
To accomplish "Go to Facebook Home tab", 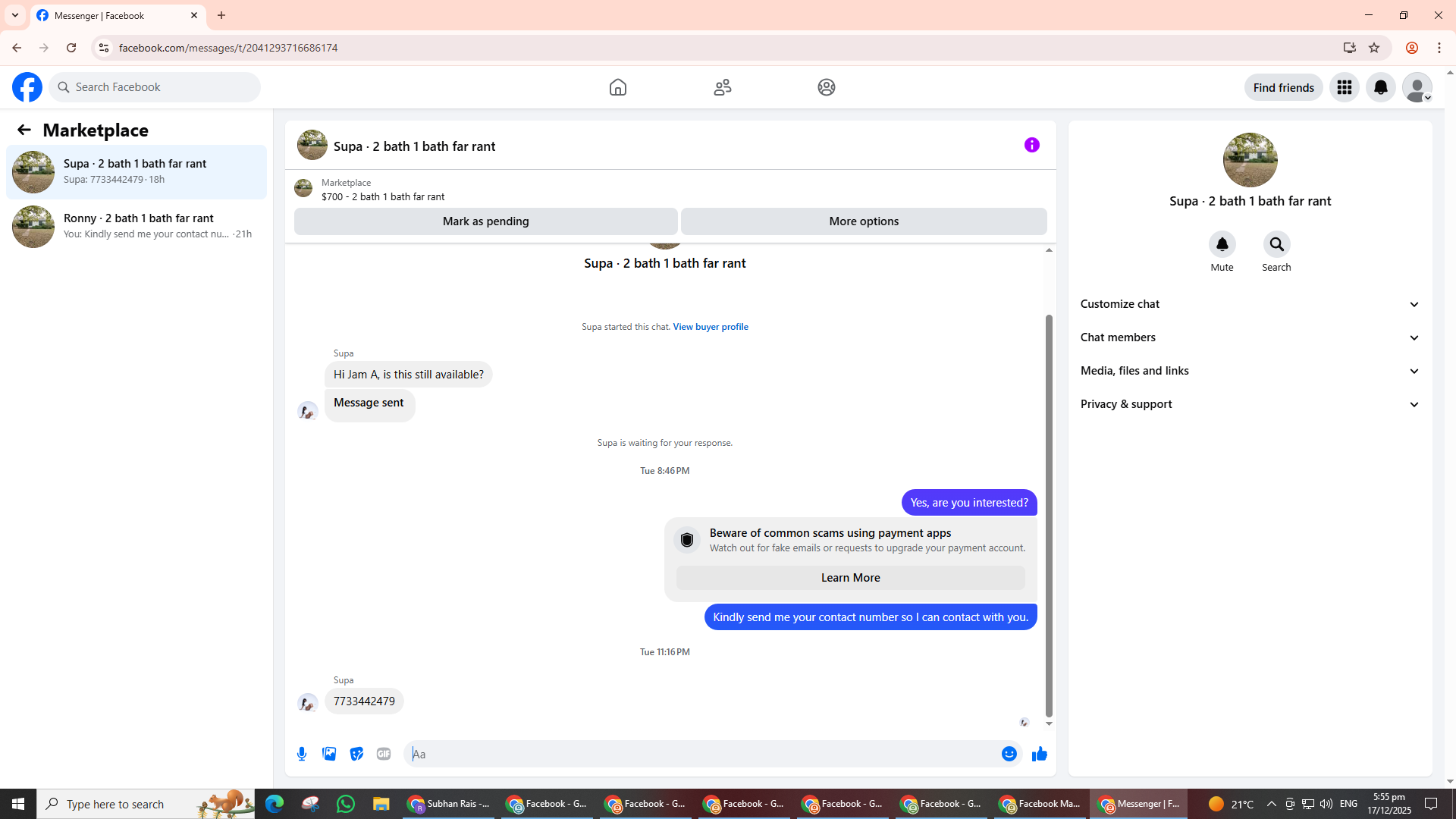I will 617,87.
